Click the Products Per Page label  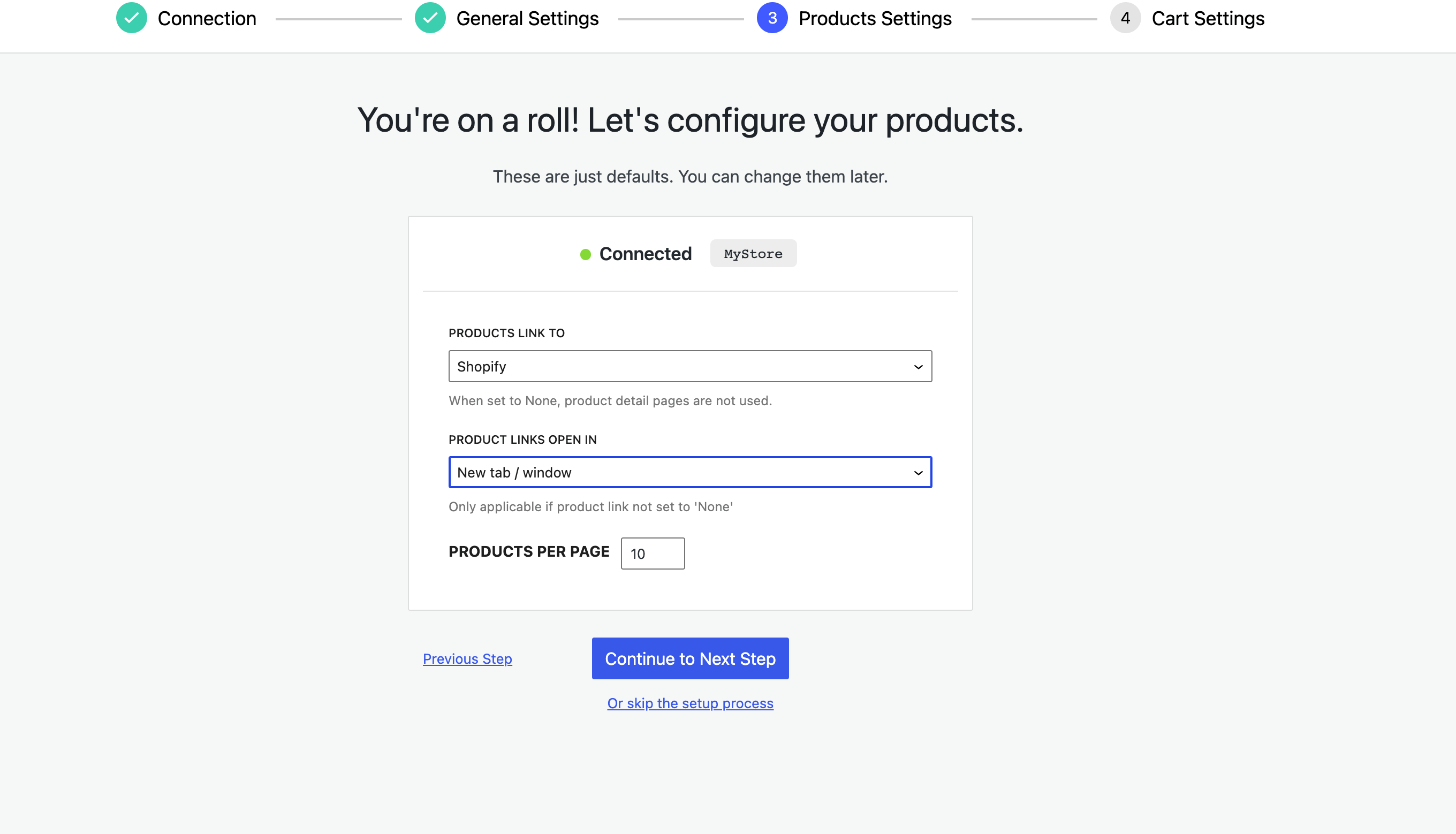529,551
